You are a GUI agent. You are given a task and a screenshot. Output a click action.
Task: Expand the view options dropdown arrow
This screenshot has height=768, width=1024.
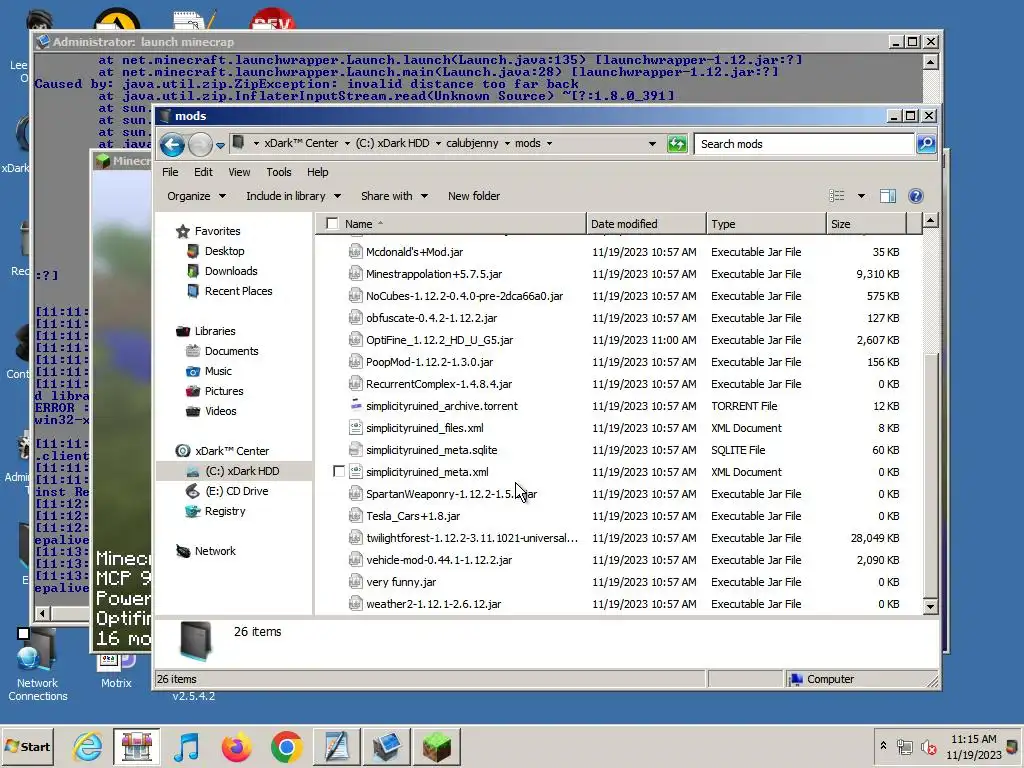(861, 196)
